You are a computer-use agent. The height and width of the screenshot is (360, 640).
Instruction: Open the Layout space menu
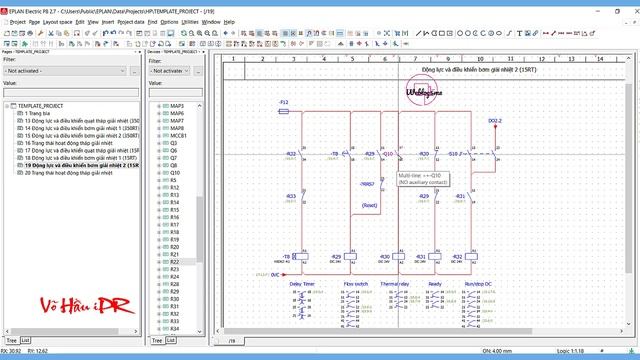click(x=58, y=22)
